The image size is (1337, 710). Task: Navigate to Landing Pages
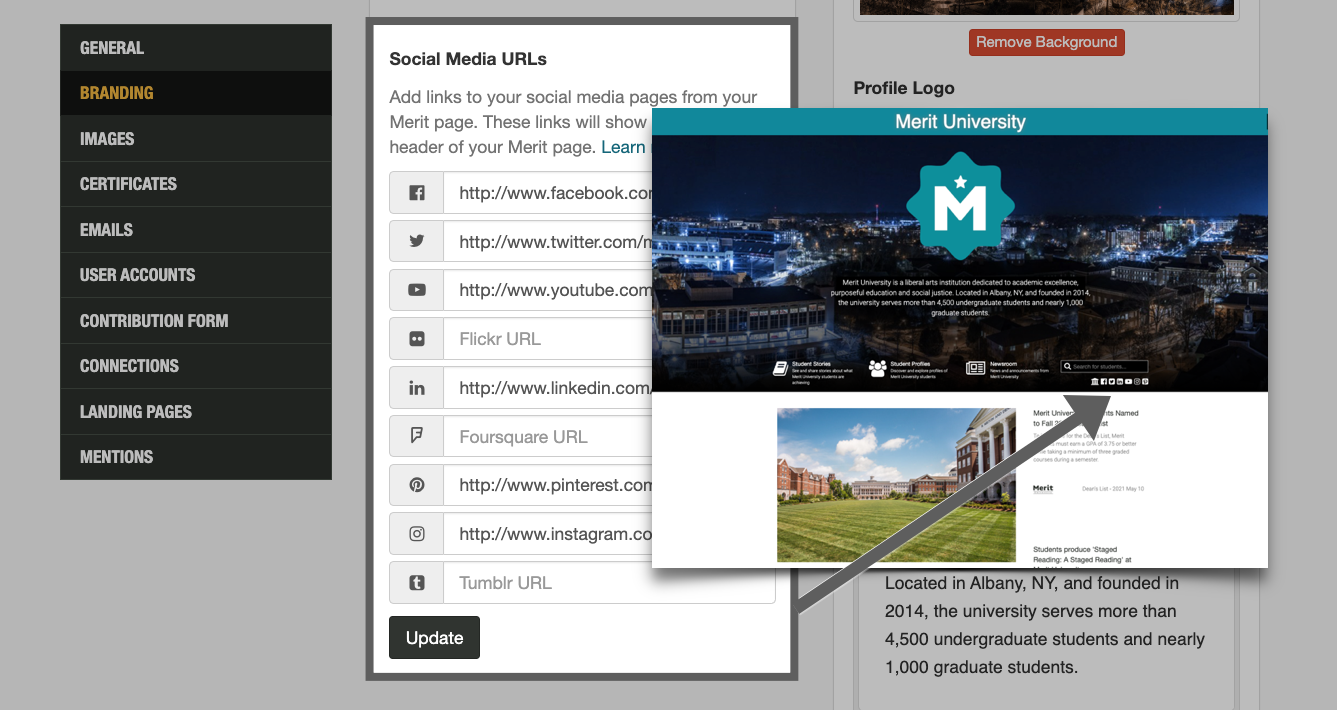[135, 412]
